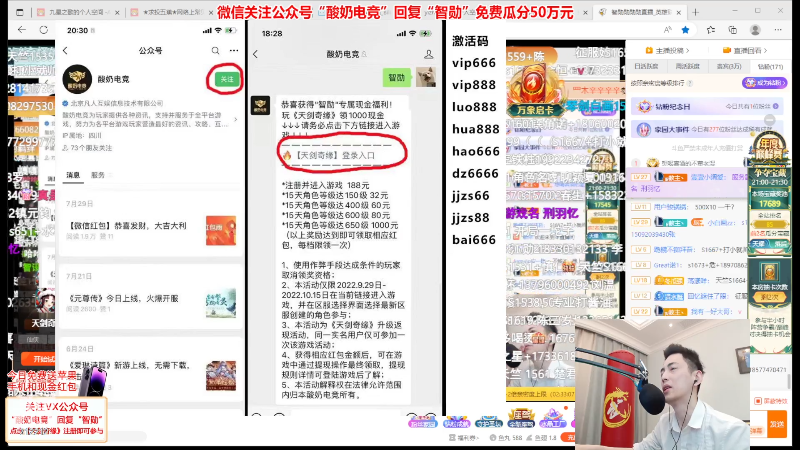Collapse the floating widget with minus icon
Image resolution: width=800 pixels, height=450 pixels.
pyautogui.click(x=769, y=120)
